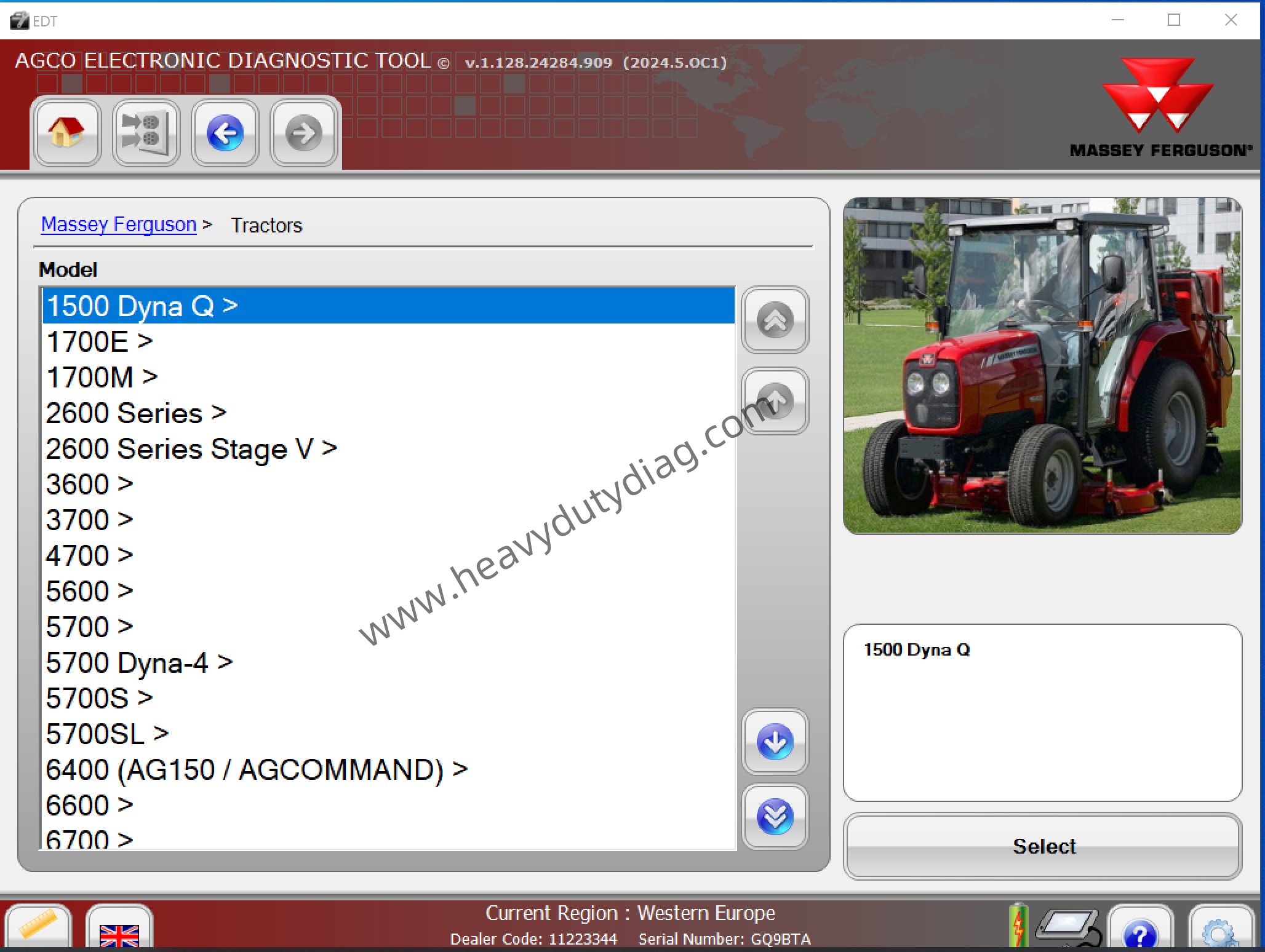Viewport: 1265px width, 952px height.
Task: Maximize the EDT window
Action: (x=1174, y=20)
